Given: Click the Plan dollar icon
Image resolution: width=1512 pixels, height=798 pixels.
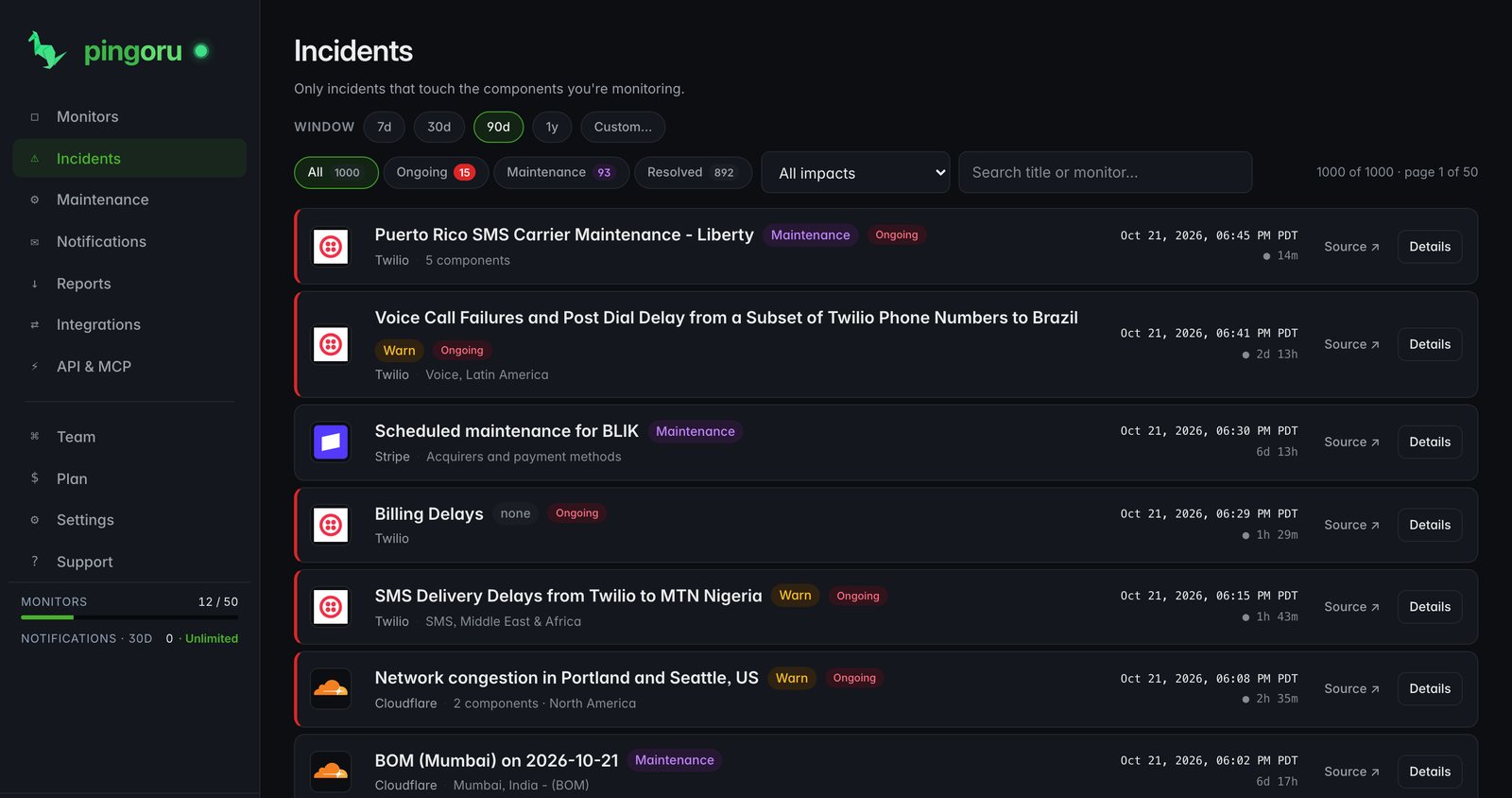Looking at the screenshot, I should pyautogui.click(x=35, y=478).
